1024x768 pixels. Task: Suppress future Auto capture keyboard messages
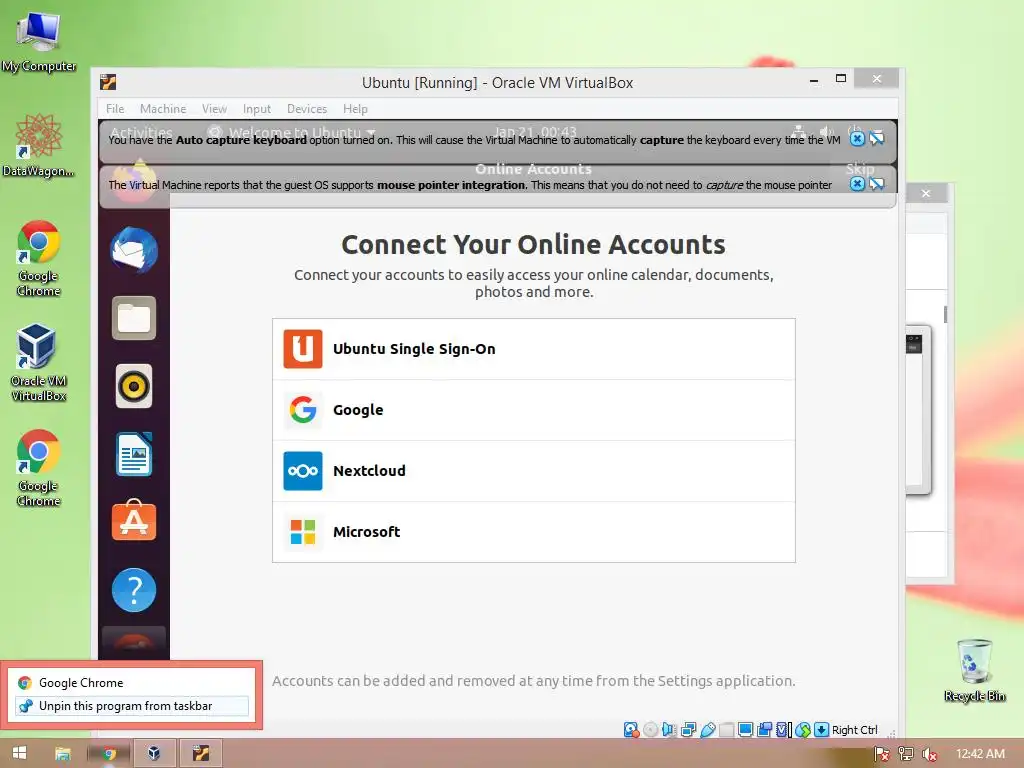coord(876,138)
